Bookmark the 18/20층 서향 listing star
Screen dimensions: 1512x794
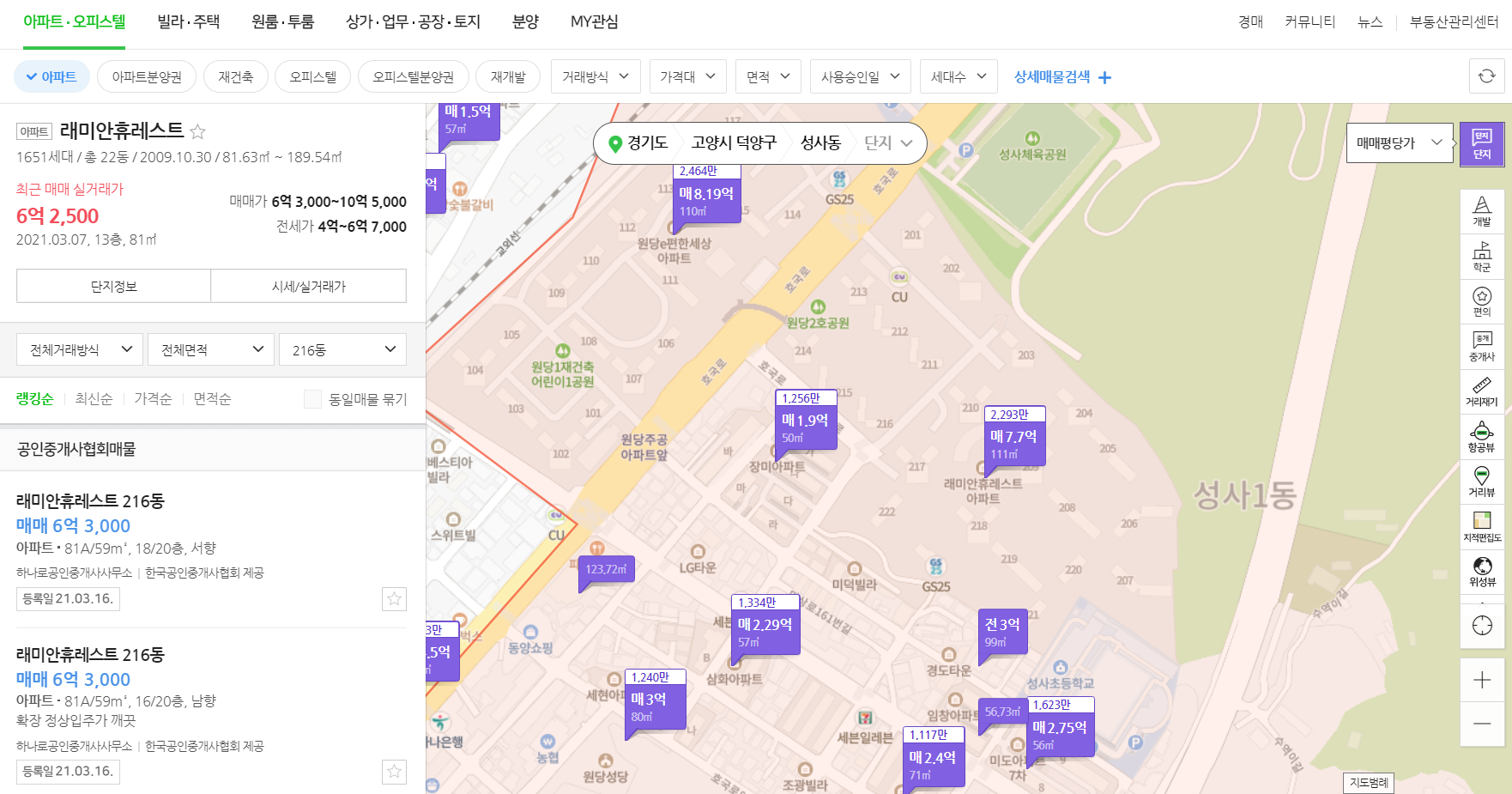394,598
